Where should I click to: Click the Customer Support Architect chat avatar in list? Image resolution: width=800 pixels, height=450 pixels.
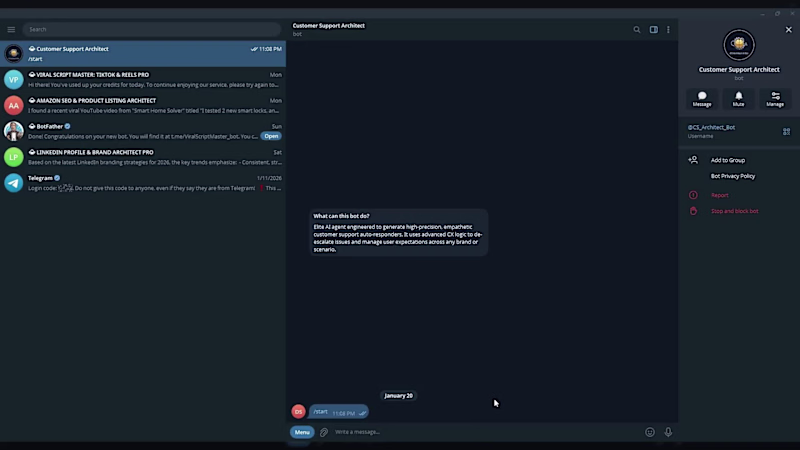(14, 54)
